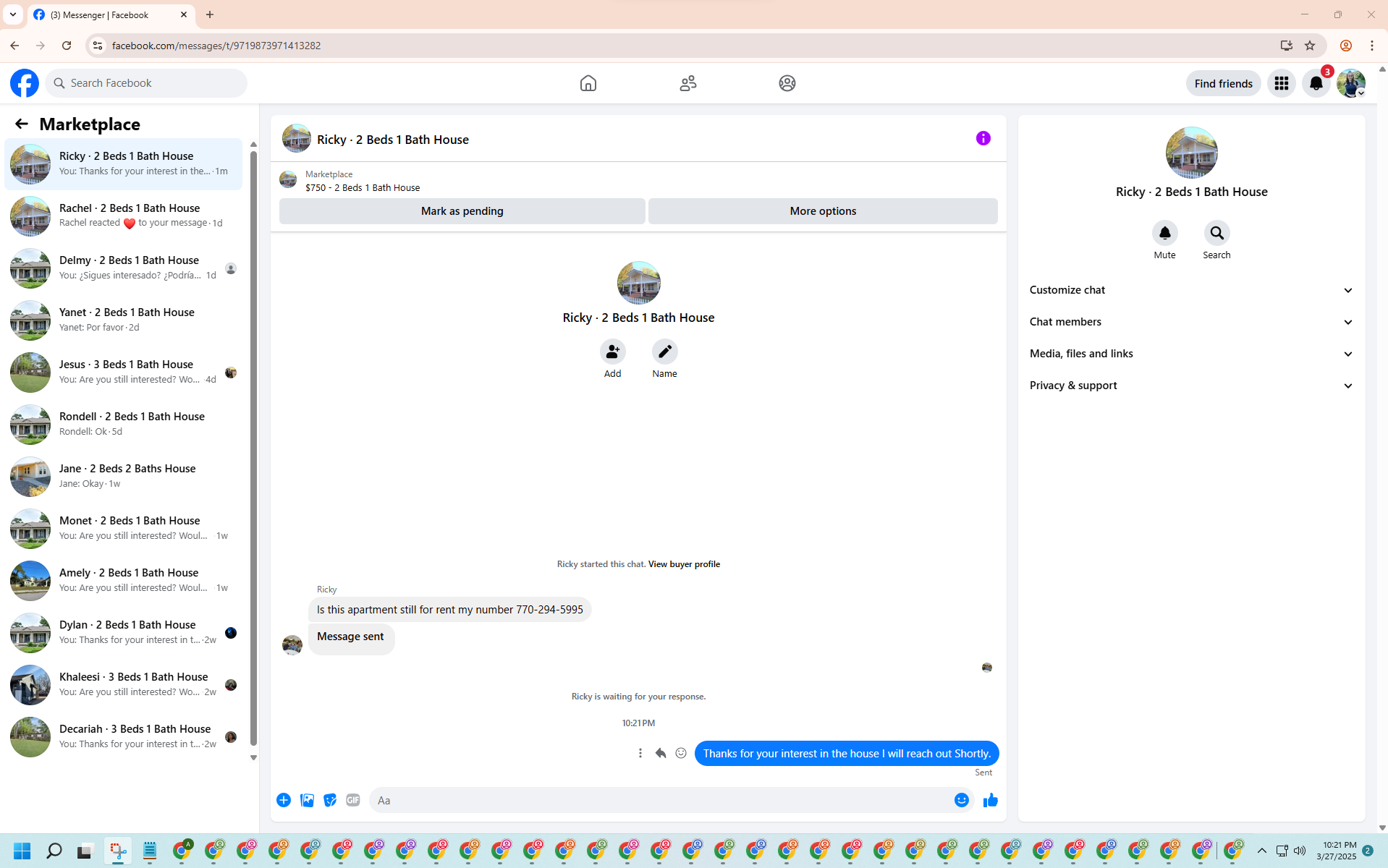Open conversation information icon
This screenshot has width=1388, height=868.
[983, 138]
